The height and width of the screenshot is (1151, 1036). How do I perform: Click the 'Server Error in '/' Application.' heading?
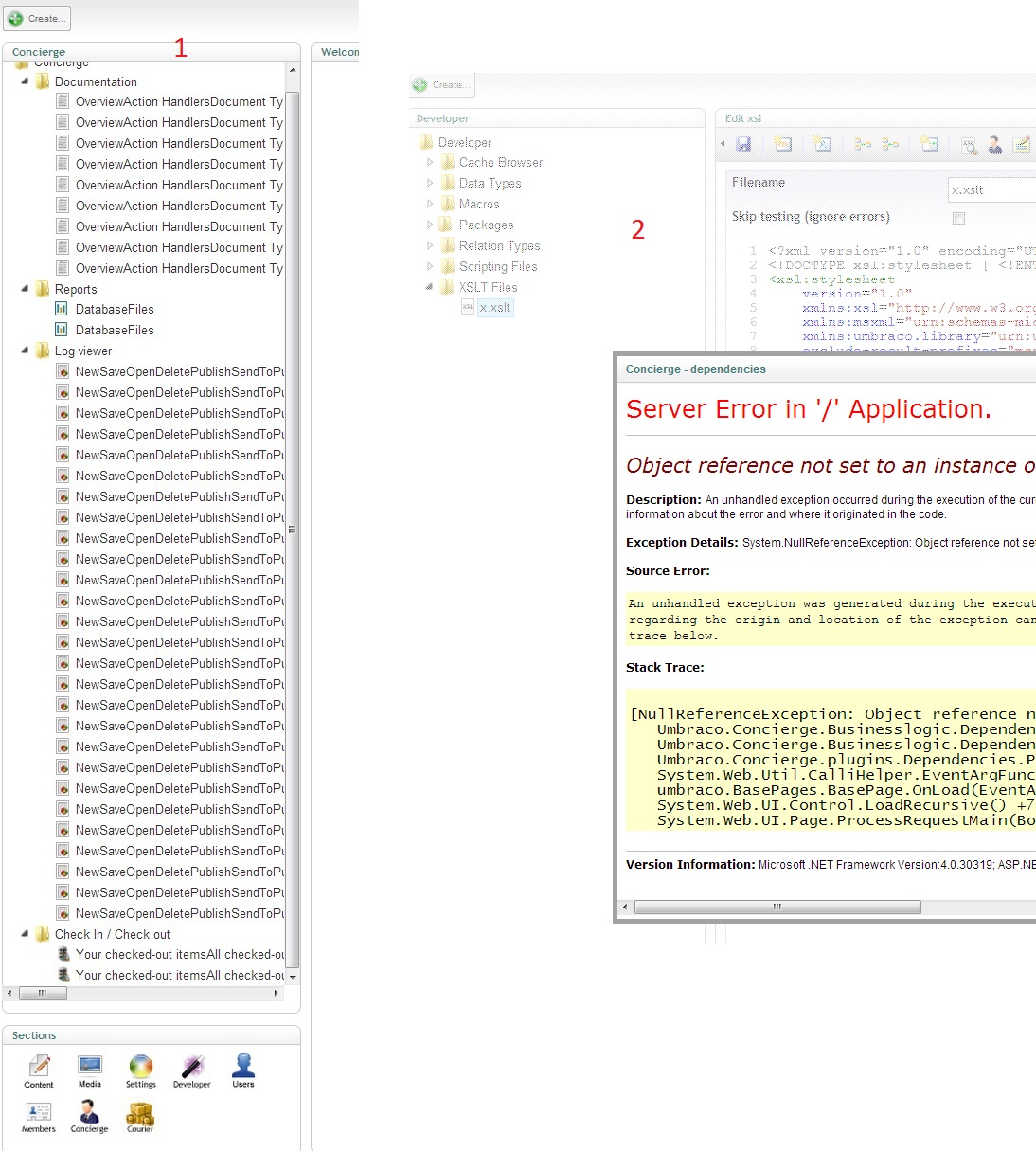(x=809, y=409)
